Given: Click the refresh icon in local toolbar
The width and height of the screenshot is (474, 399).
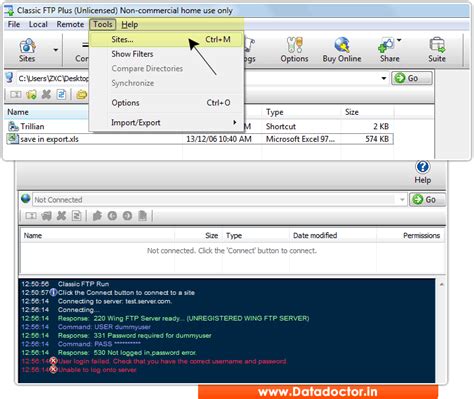Looking at the screenshot, I should [x=61, y=95].
